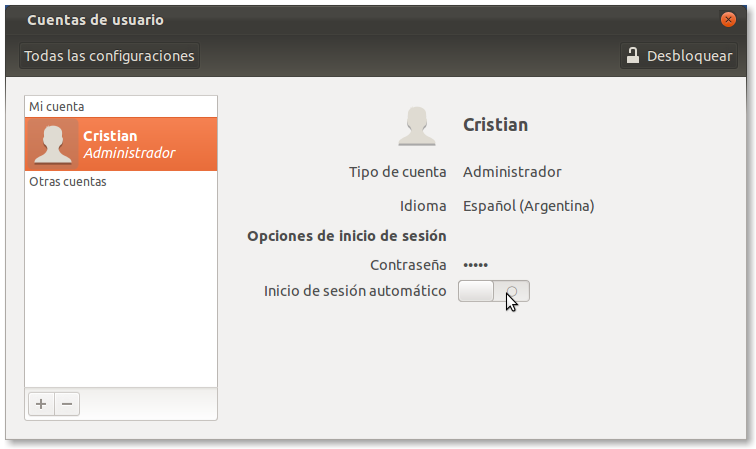Click the Mi cuenta list header
This screenshot has height=449, width=756.
tap(57, 106)
